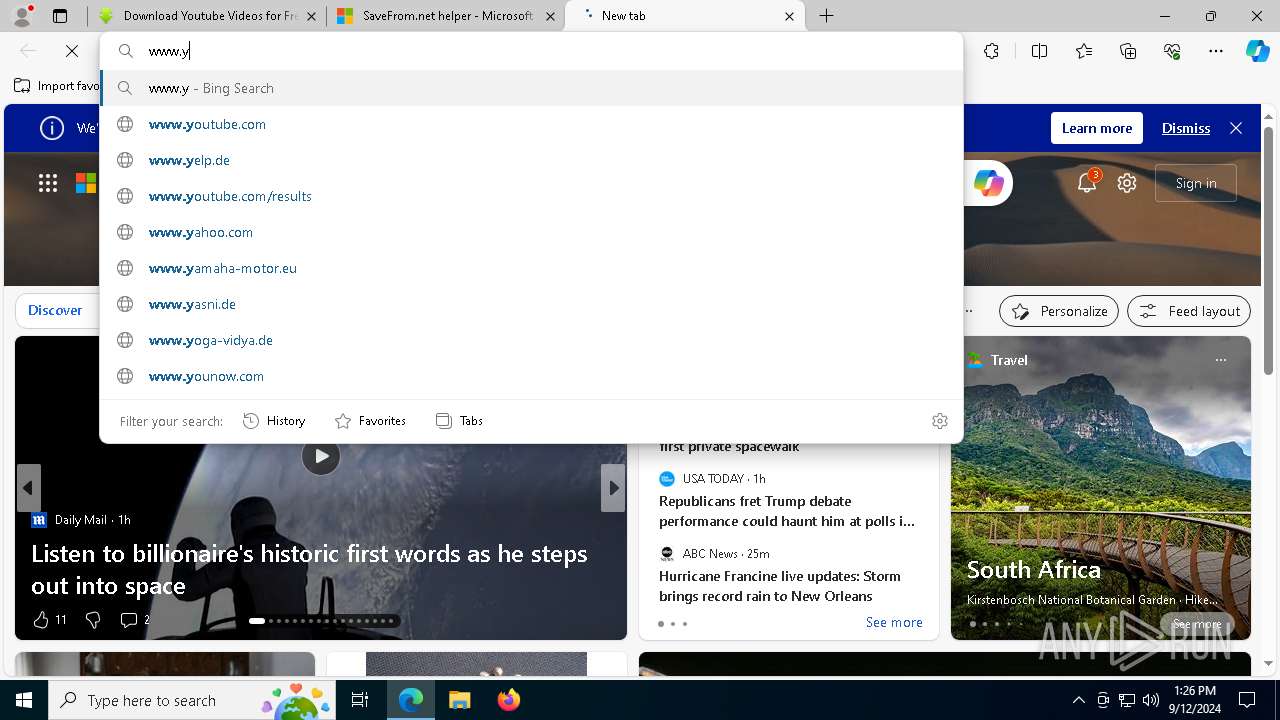
Task: Open South Africa travel card
Action: [1101, 488]
